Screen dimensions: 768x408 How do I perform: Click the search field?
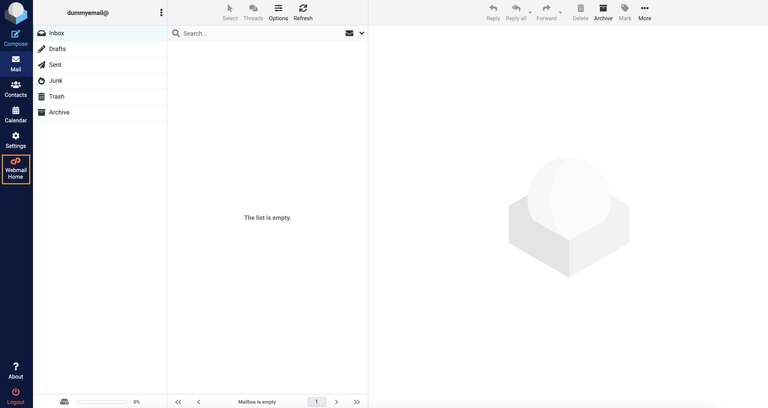point(262,33)
